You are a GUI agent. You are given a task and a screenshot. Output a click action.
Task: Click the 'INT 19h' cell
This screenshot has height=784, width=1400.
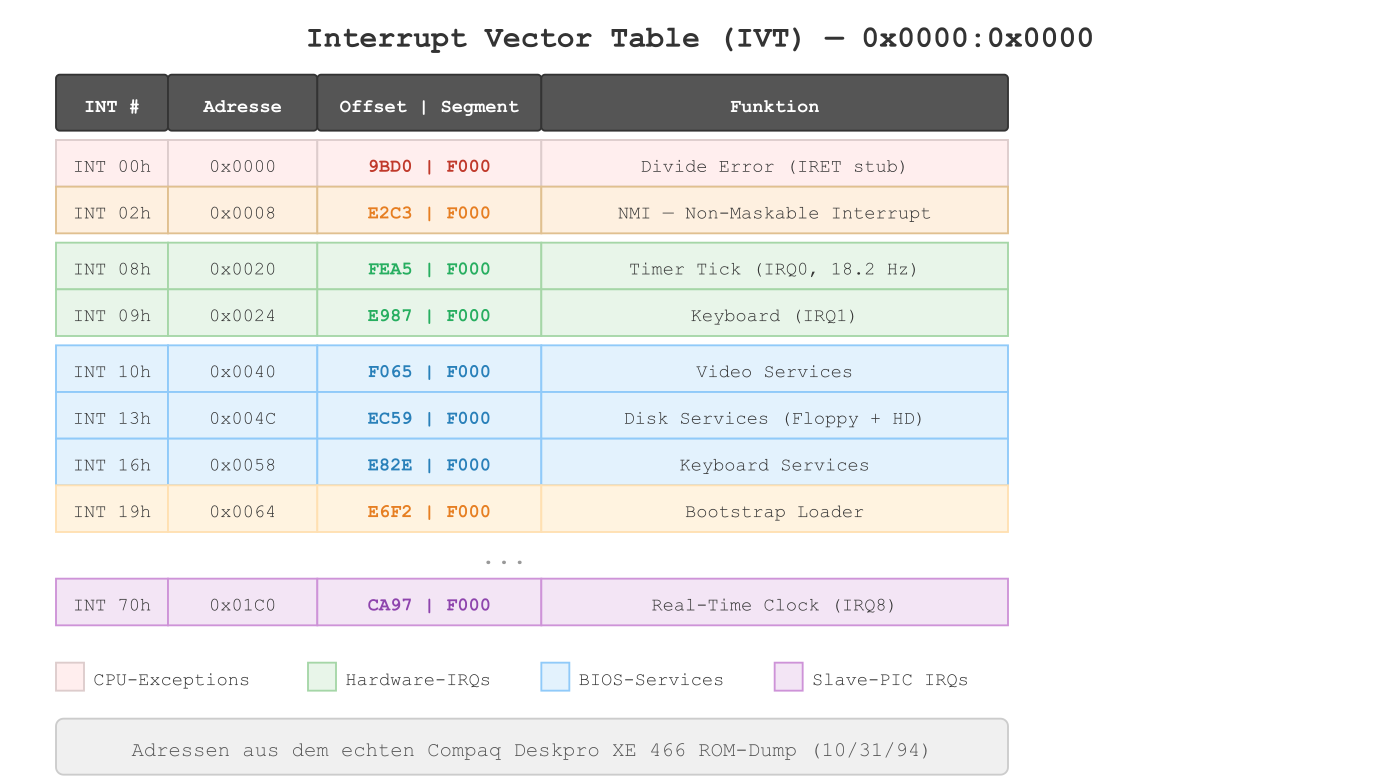tap(112, 509)
